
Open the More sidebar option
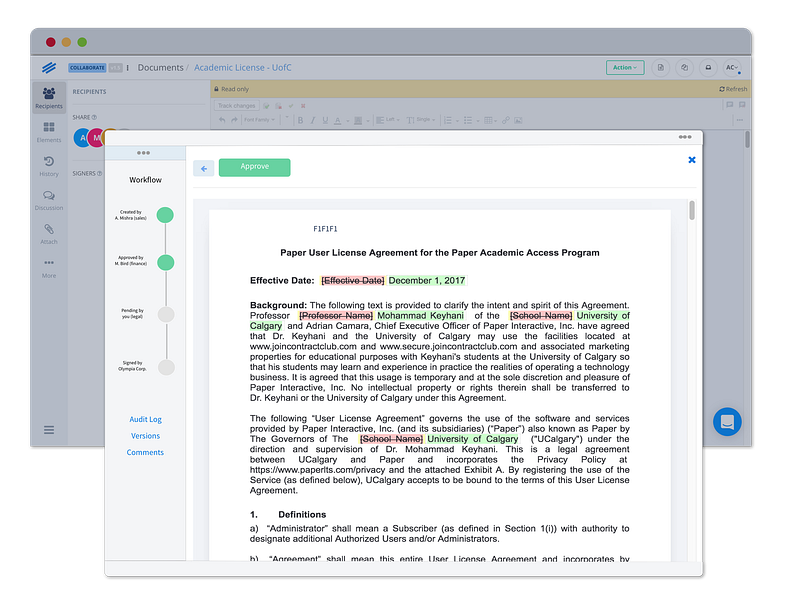click(49, 268)
